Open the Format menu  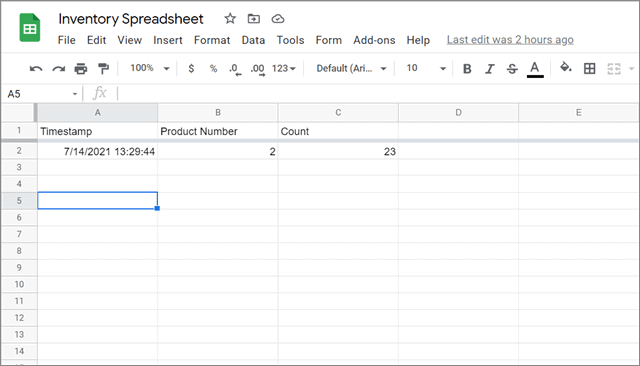(212, 40)
